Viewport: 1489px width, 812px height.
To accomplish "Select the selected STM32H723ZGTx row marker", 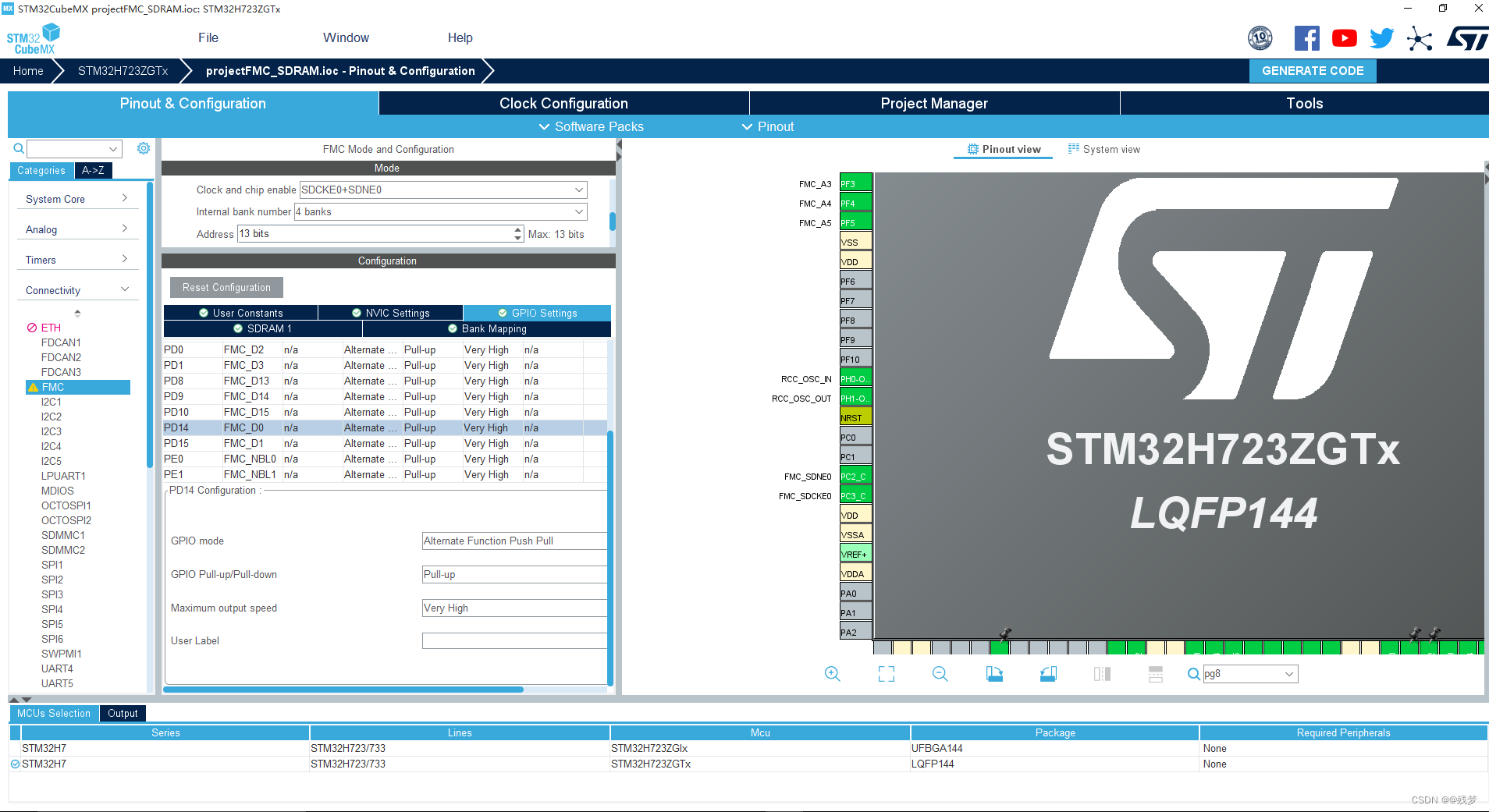I will [15, 764].
